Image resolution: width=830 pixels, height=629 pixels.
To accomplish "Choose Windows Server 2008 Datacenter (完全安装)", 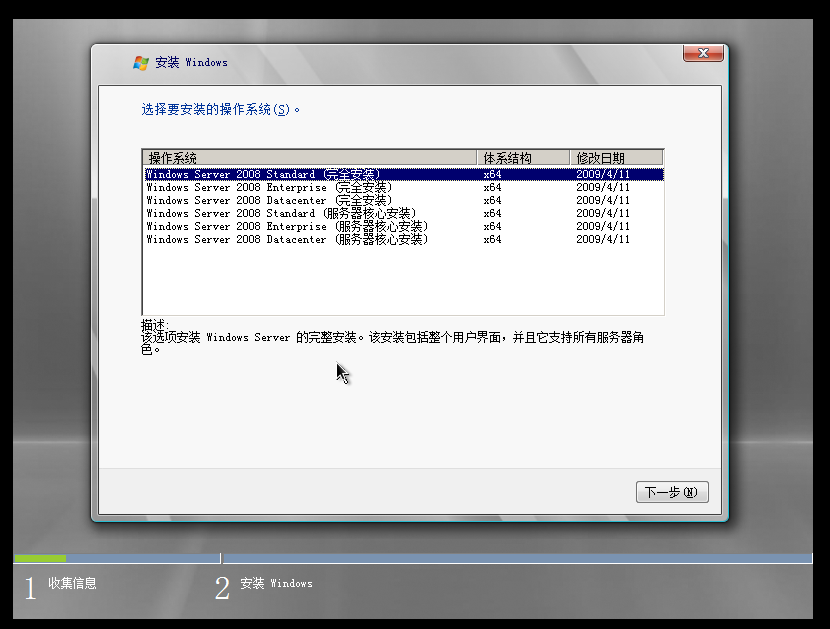I will point(404,200).
